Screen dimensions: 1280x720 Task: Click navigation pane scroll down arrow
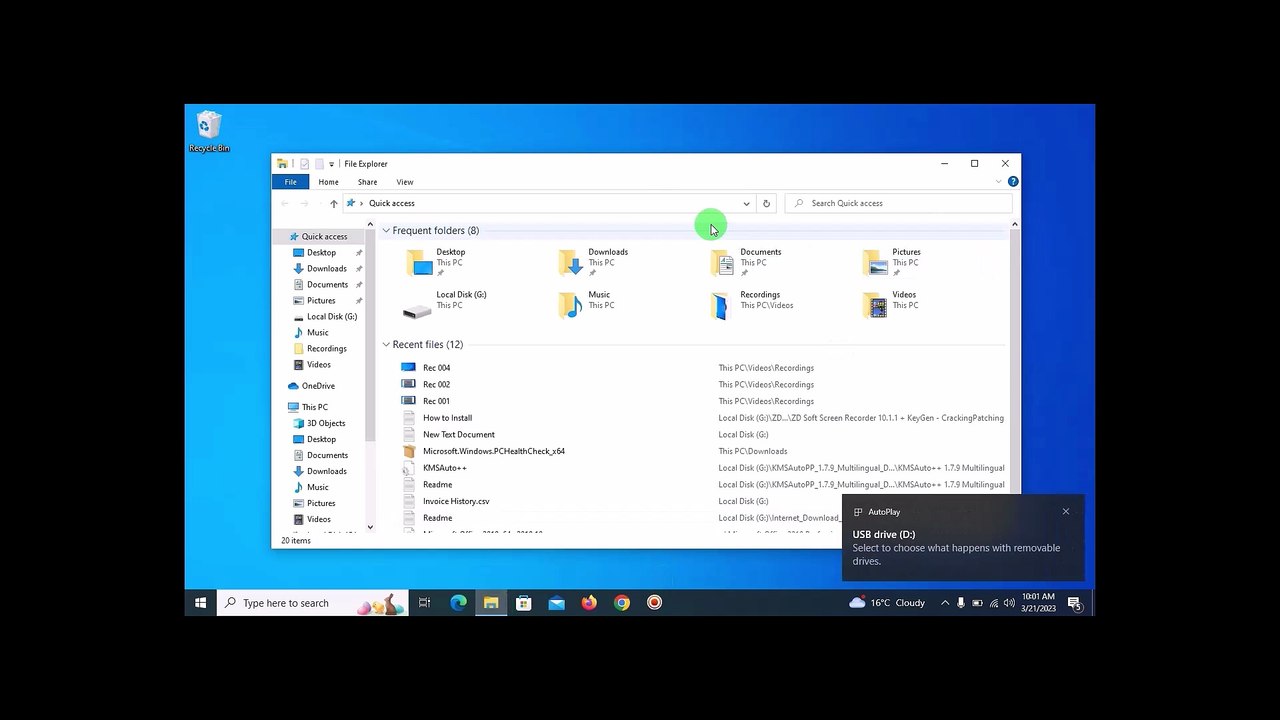(x=370, y=527)
